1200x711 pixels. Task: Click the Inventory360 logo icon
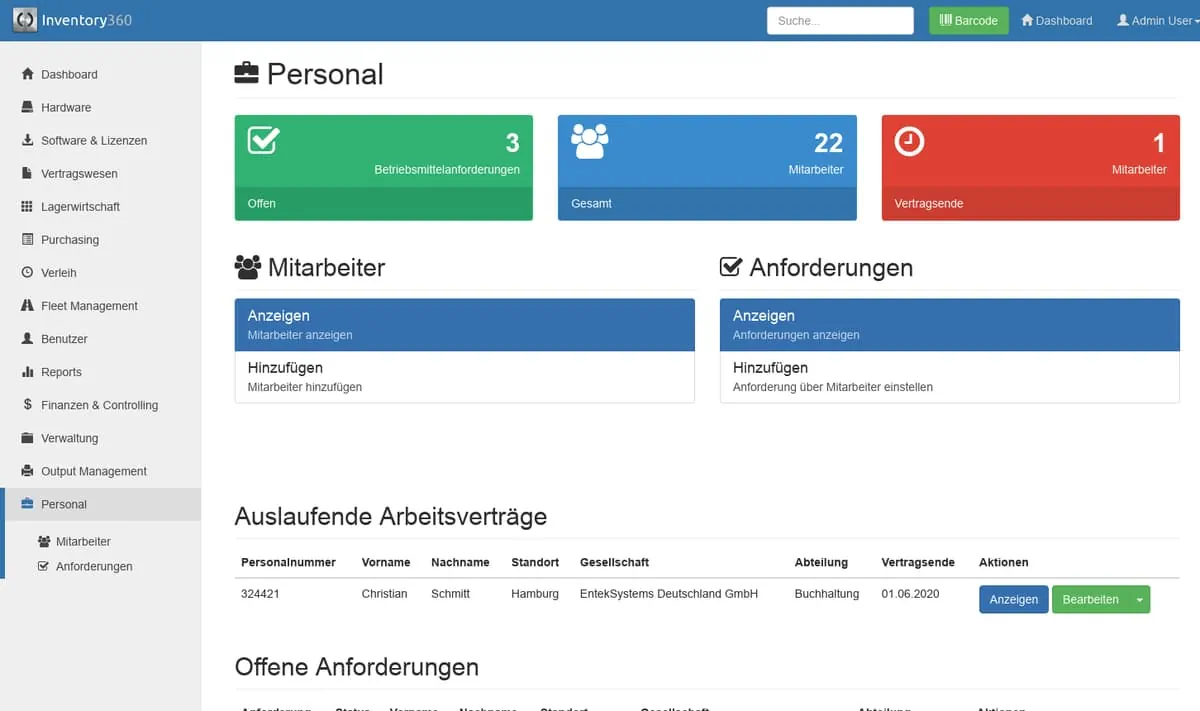(25, 20)
